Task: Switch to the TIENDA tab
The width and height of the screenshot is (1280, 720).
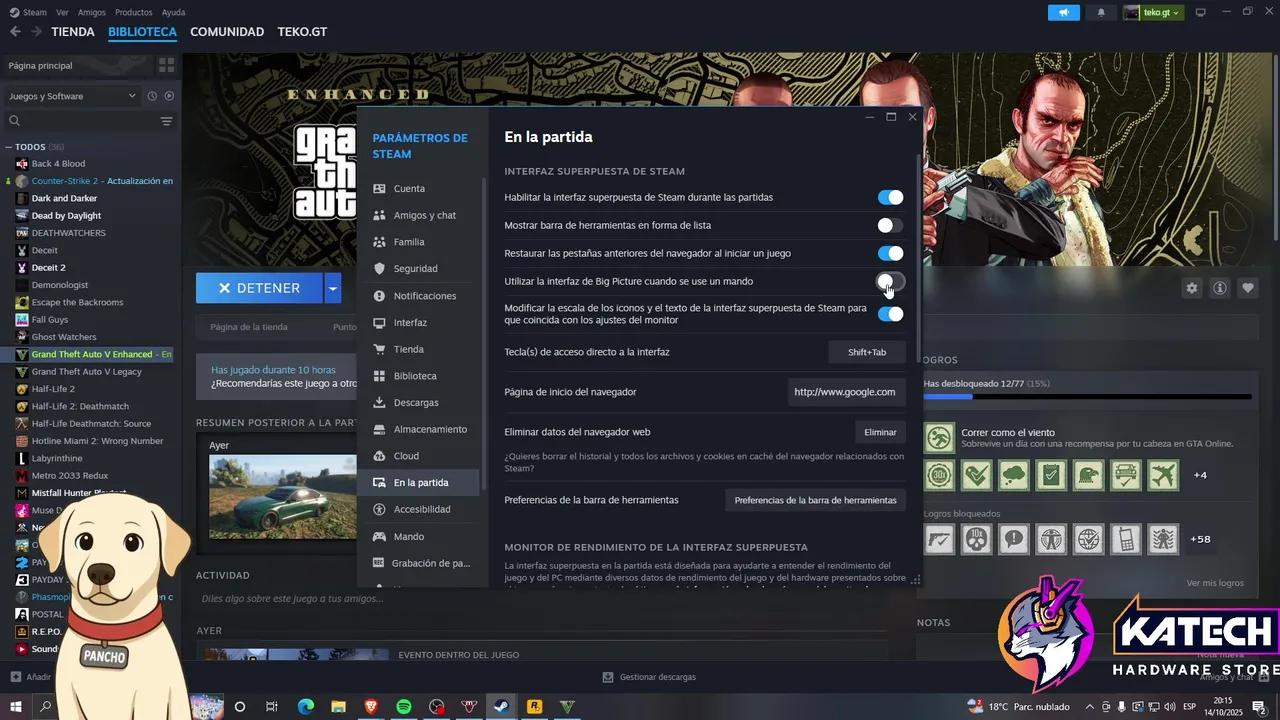Action: [73, 32]
